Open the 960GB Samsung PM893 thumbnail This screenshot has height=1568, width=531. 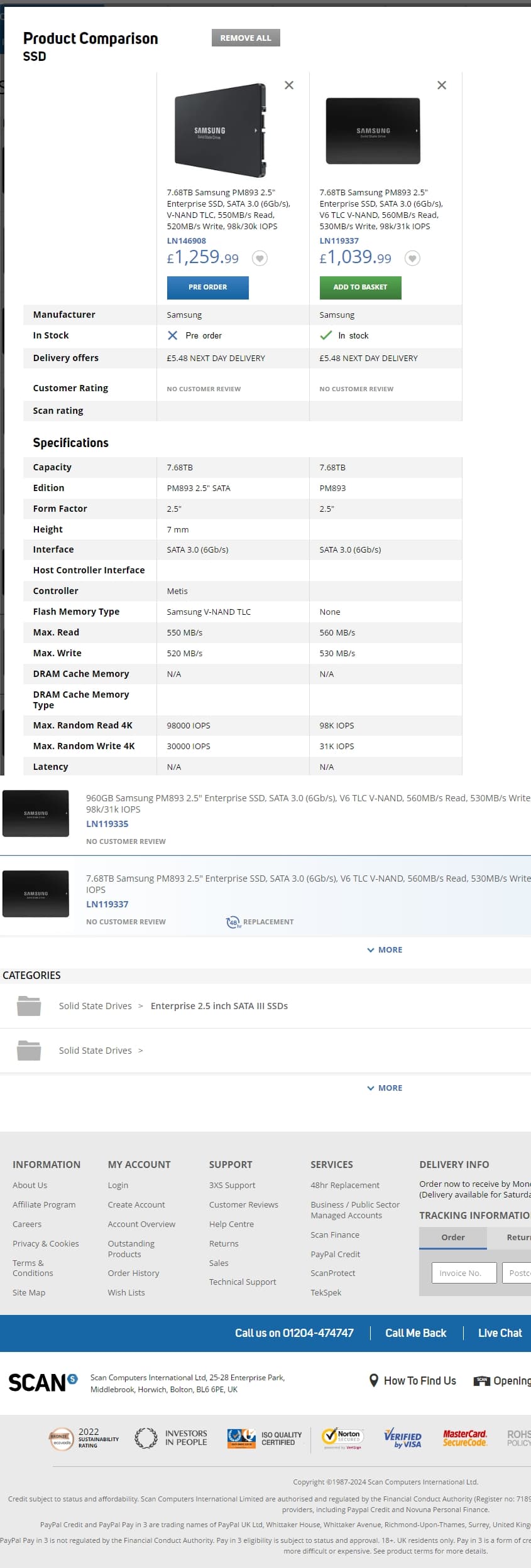(36, 813)
